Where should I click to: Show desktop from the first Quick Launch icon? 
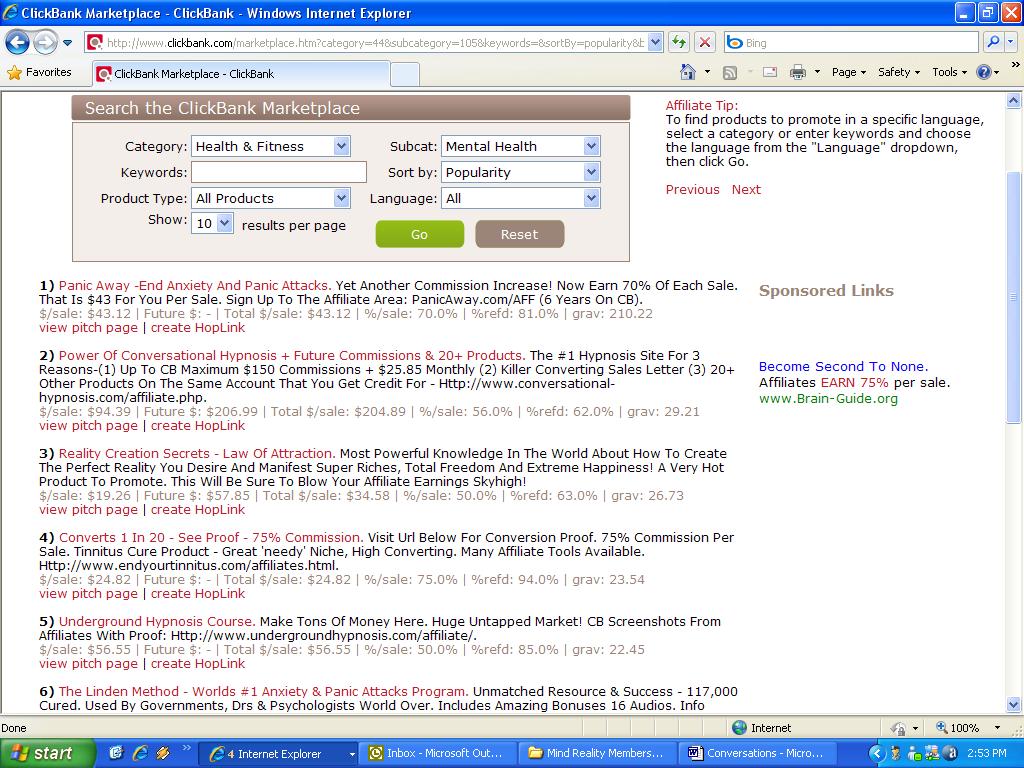[116, 754]
